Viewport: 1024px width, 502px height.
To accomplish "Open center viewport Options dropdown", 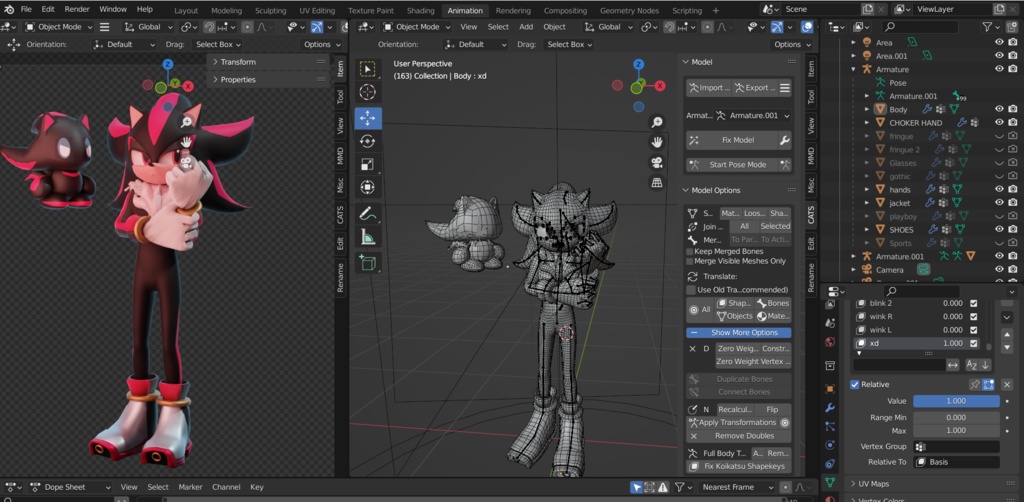I will pyautogui.click(x=792, y=44).
